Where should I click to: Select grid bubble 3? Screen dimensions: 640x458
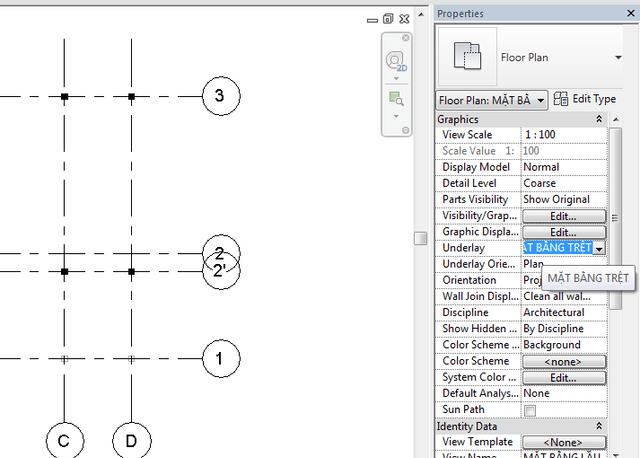pyautogui.click(x=221, y=96)
